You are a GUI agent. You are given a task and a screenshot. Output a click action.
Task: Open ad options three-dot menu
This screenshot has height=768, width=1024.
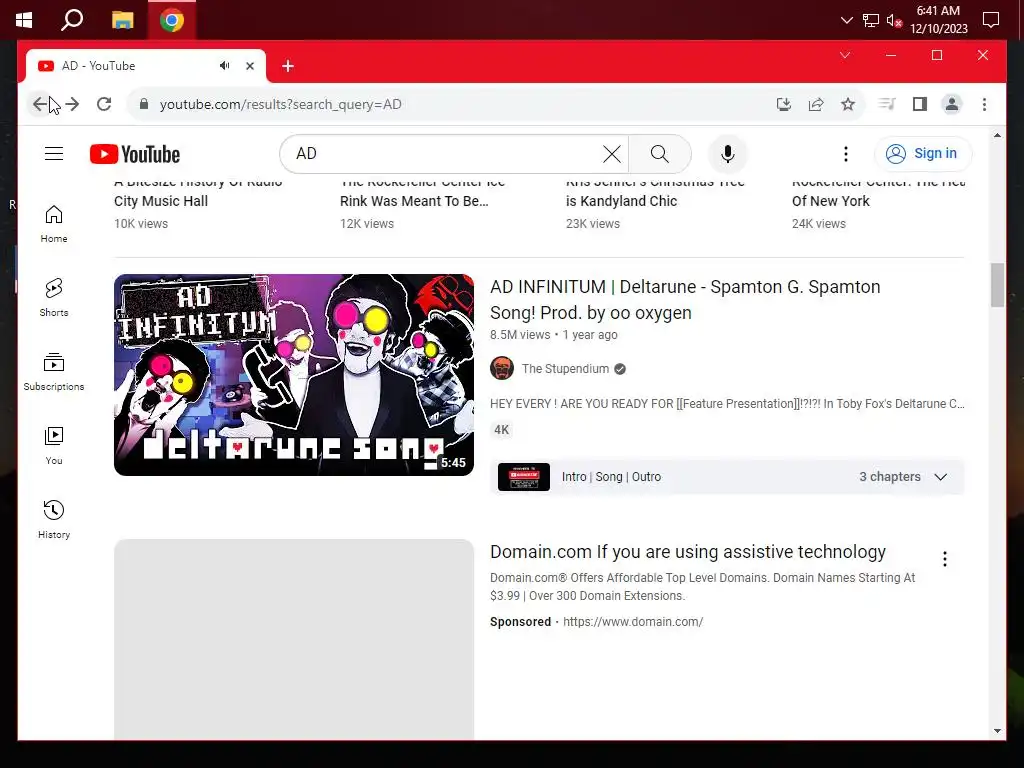pyautogui.click(x=944, y=559)
